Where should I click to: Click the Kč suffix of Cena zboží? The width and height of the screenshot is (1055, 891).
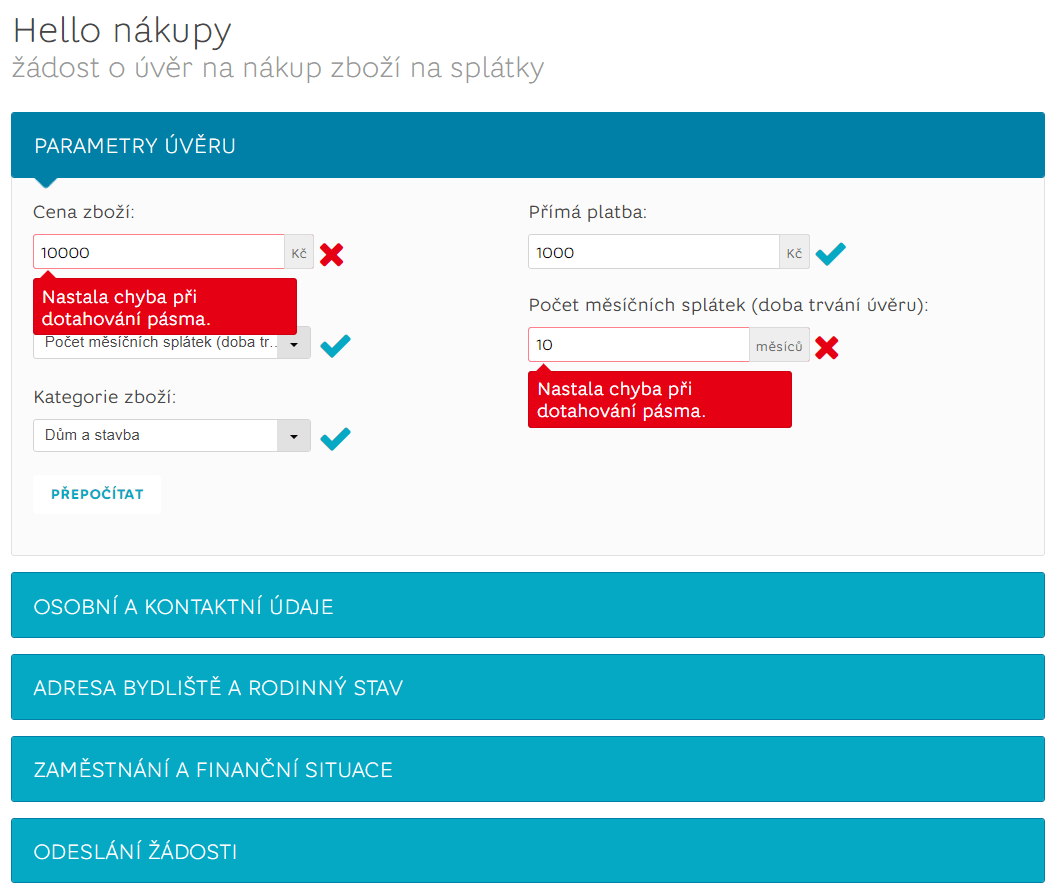299,252
